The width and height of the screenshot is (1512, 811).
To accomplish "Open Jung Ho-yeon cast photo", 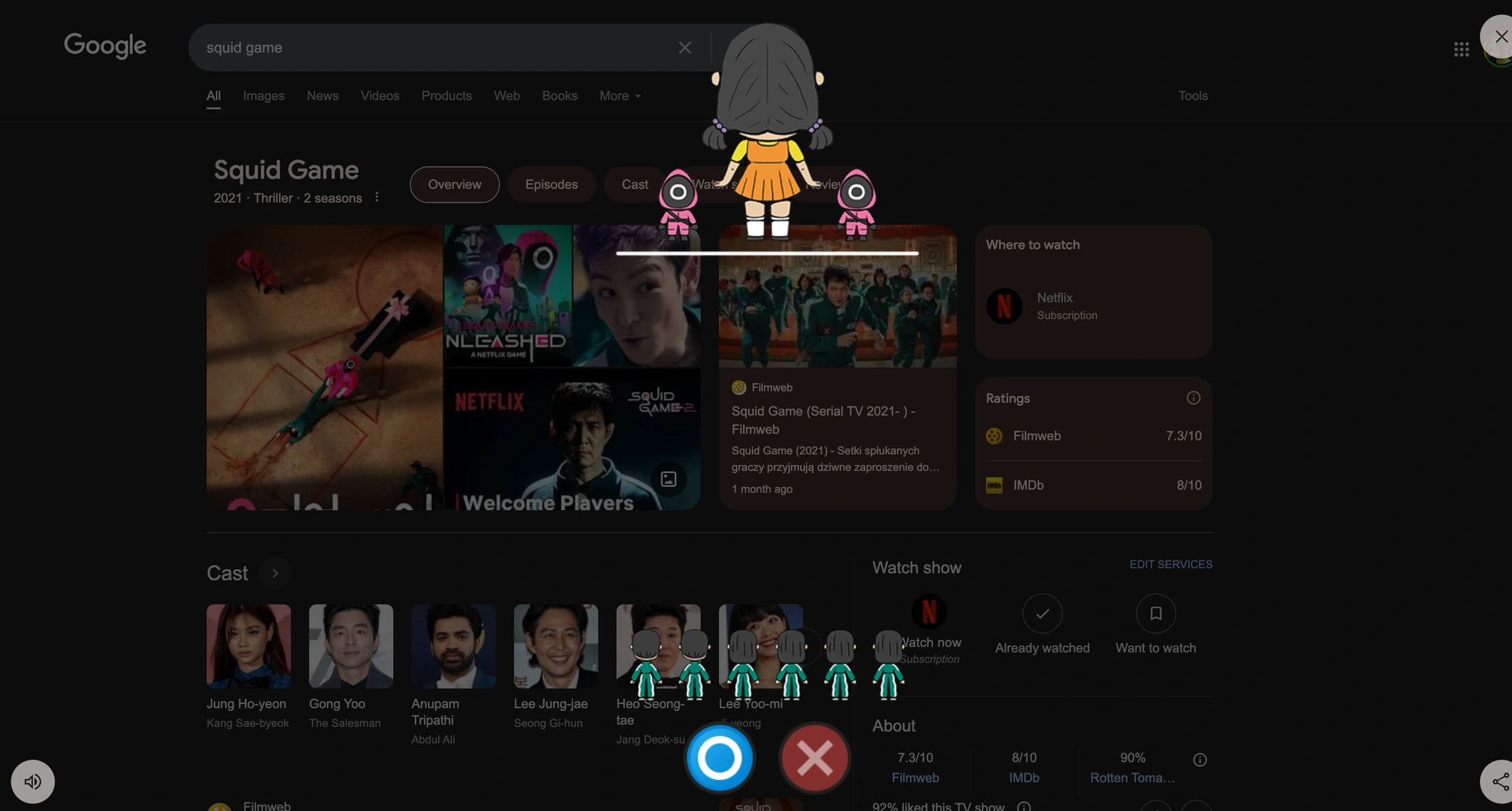I will (249, 646).
